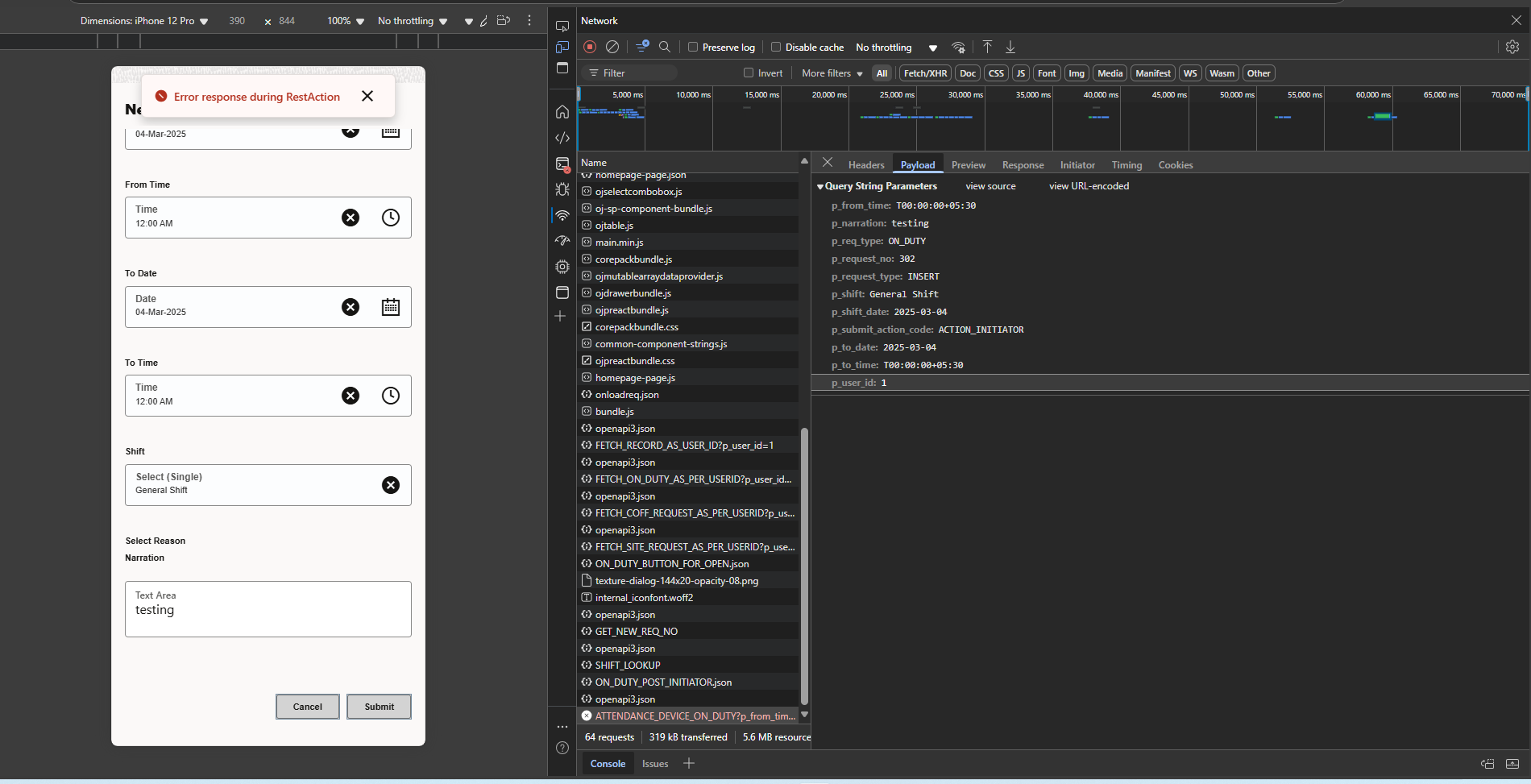Viewport: 1531px width, 784px height.
Task: Dismiss the RestAction error toast
Action: (x=367, y=96)
